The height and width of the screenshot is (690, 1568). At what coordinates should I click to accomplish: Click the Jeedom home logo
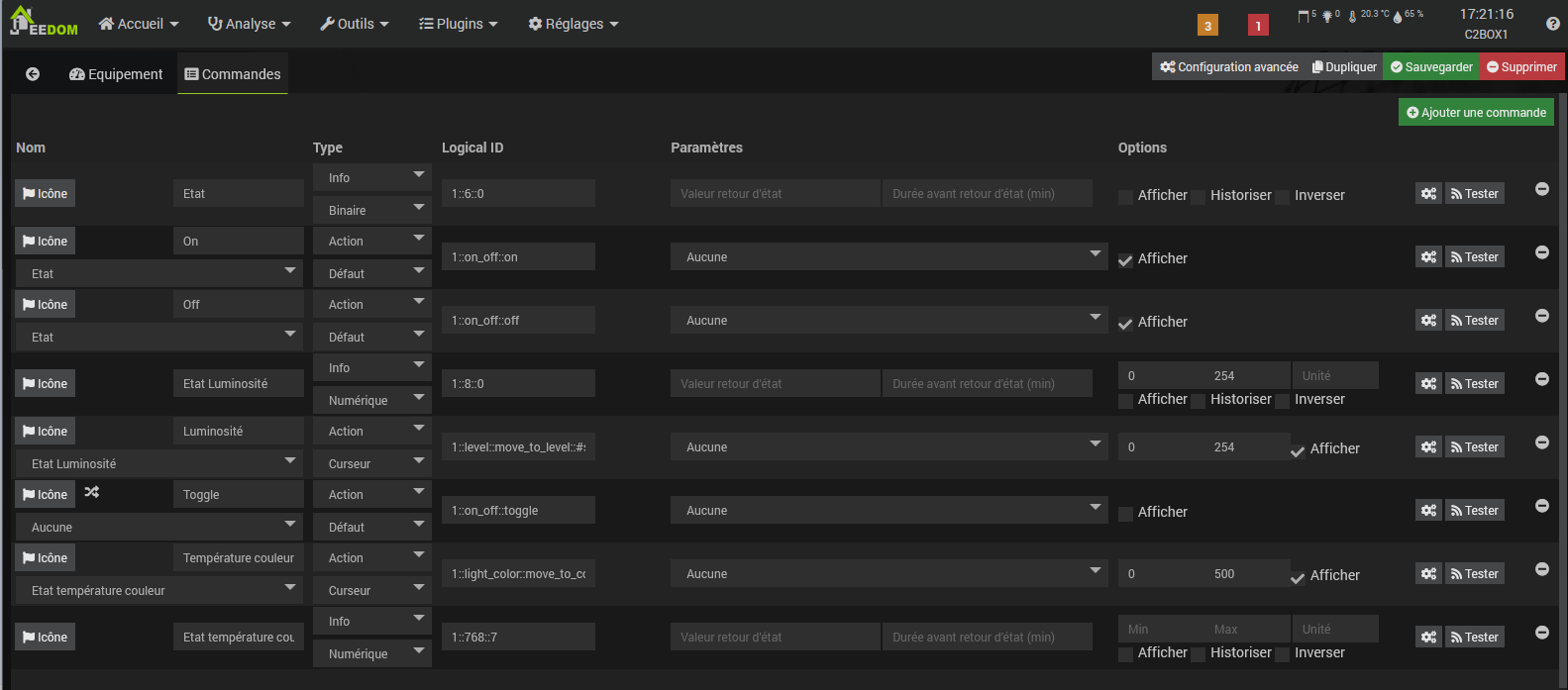44,23
